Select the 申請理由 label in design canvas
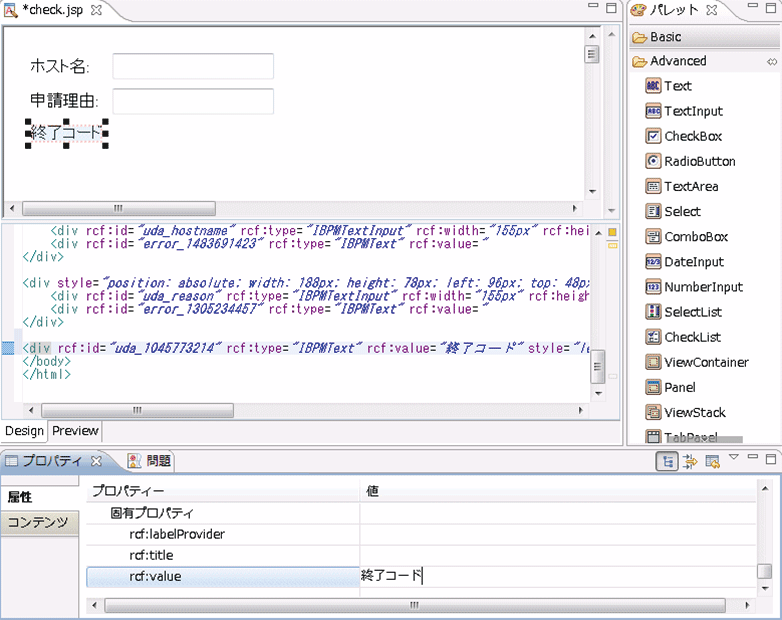Screen dimensions: 782x620 [x=64, y=101]
